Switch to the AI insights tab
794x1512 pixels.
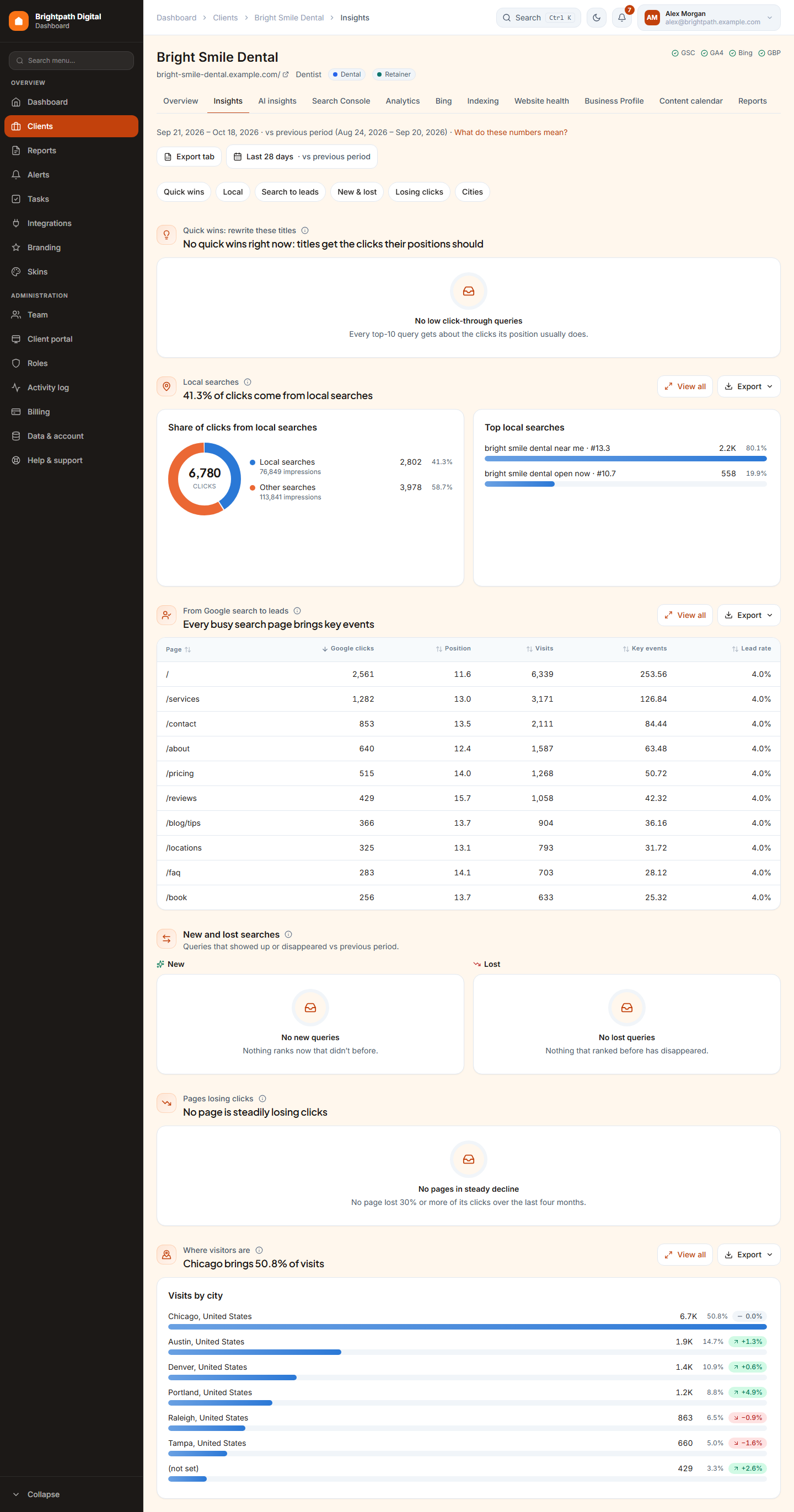pos(277,101)
